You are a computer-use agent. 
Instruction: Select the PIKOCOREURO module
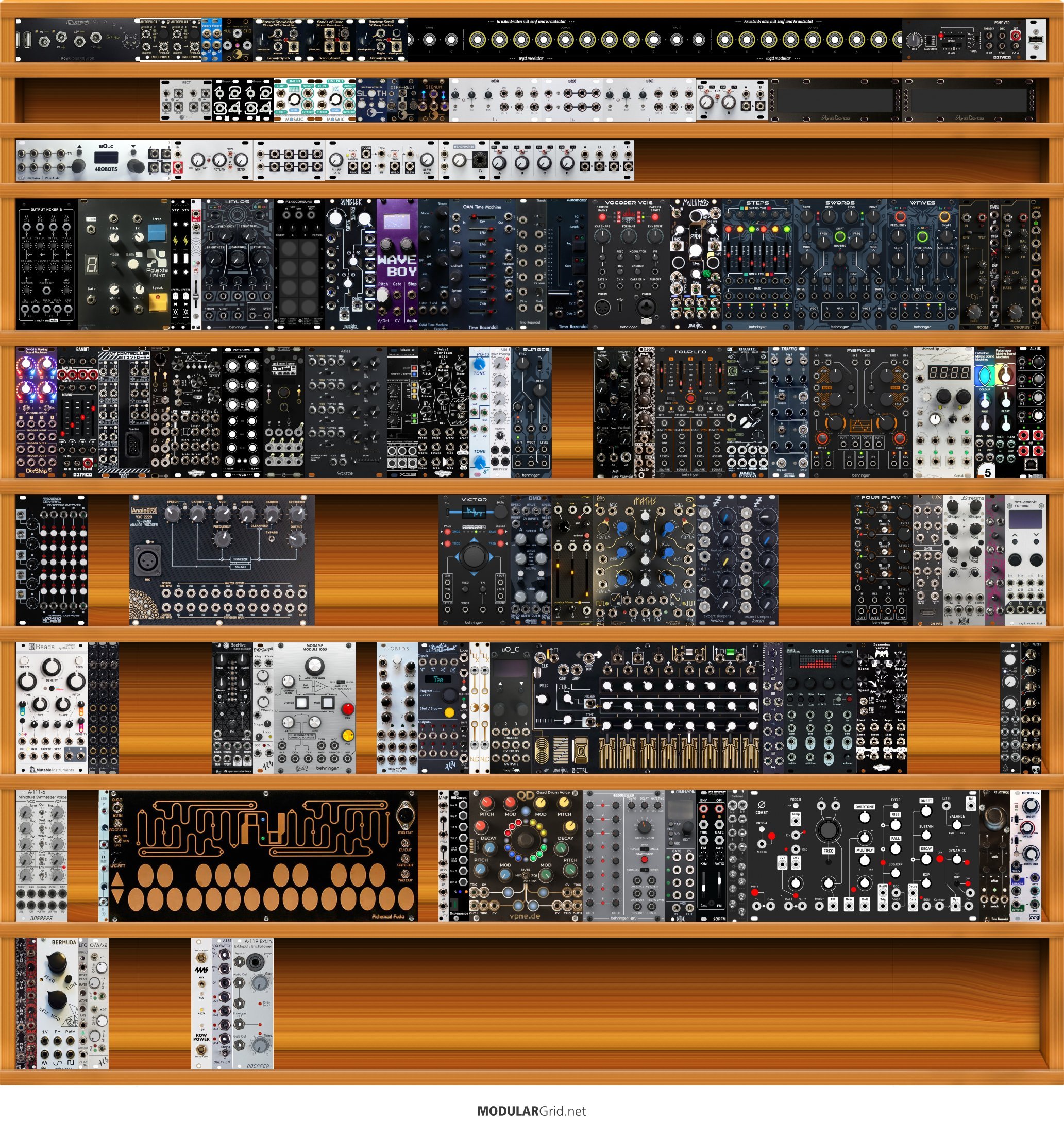coord(299,264)
